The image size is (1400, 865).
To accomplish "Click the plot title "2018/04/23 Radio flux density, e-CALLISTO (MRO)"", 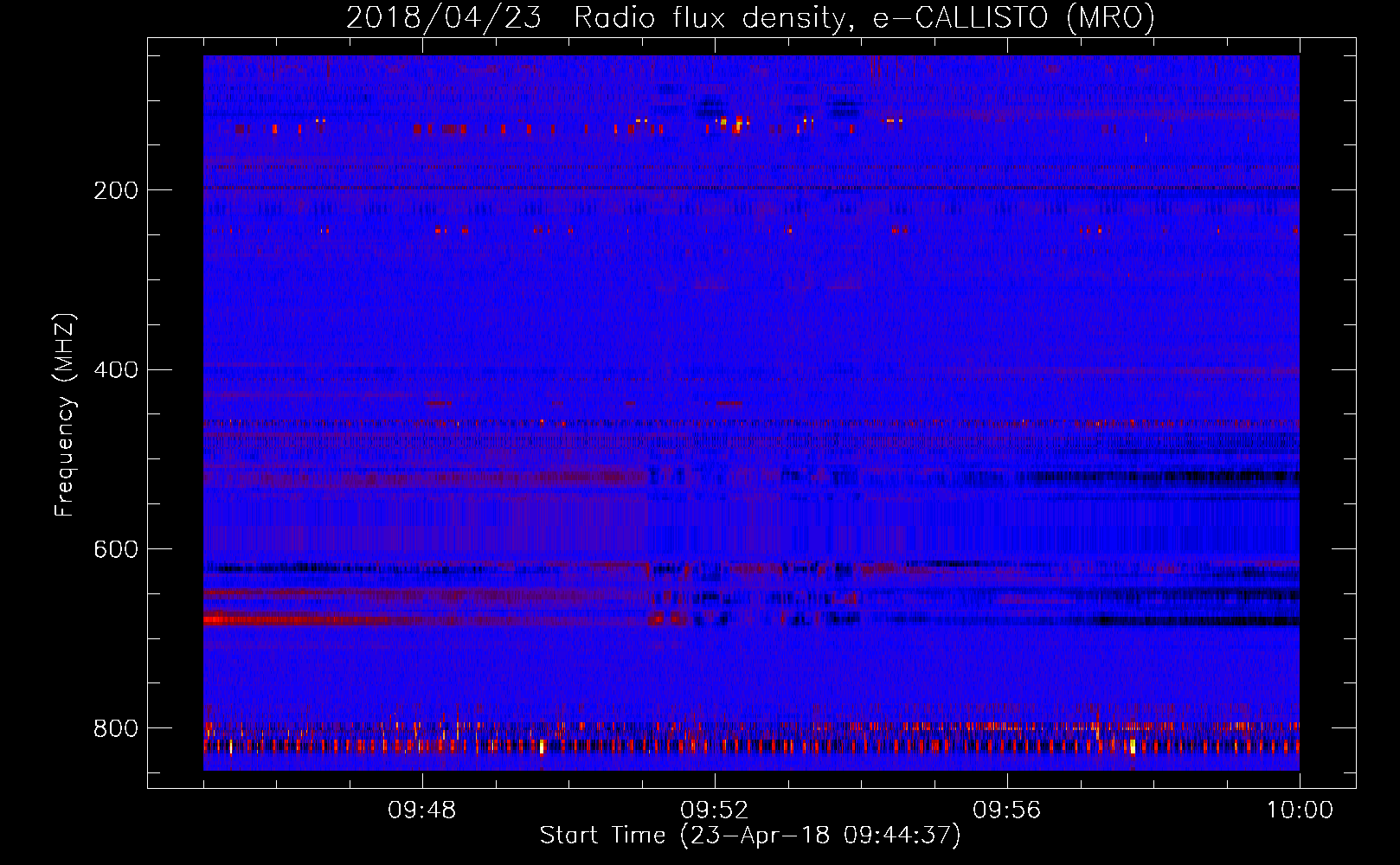I will coord(750,17).
